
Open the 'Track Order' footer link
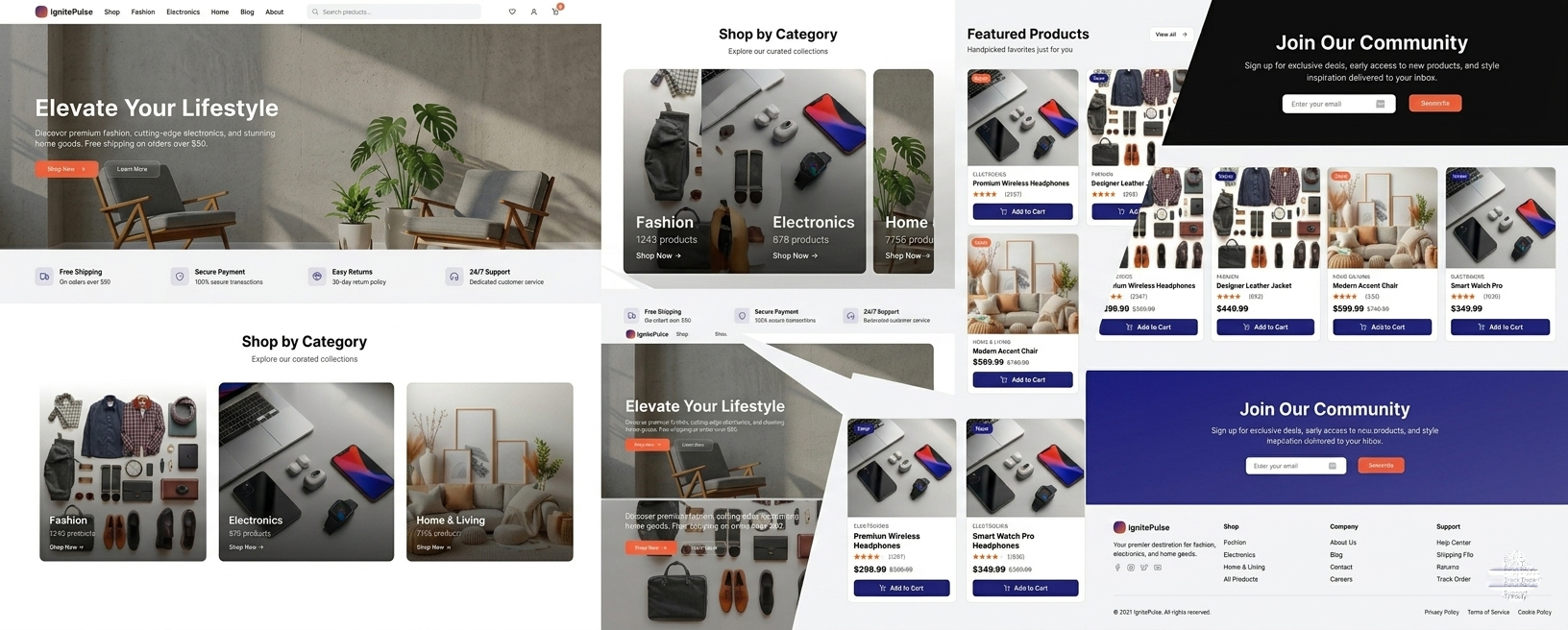tap(1454, 579)
